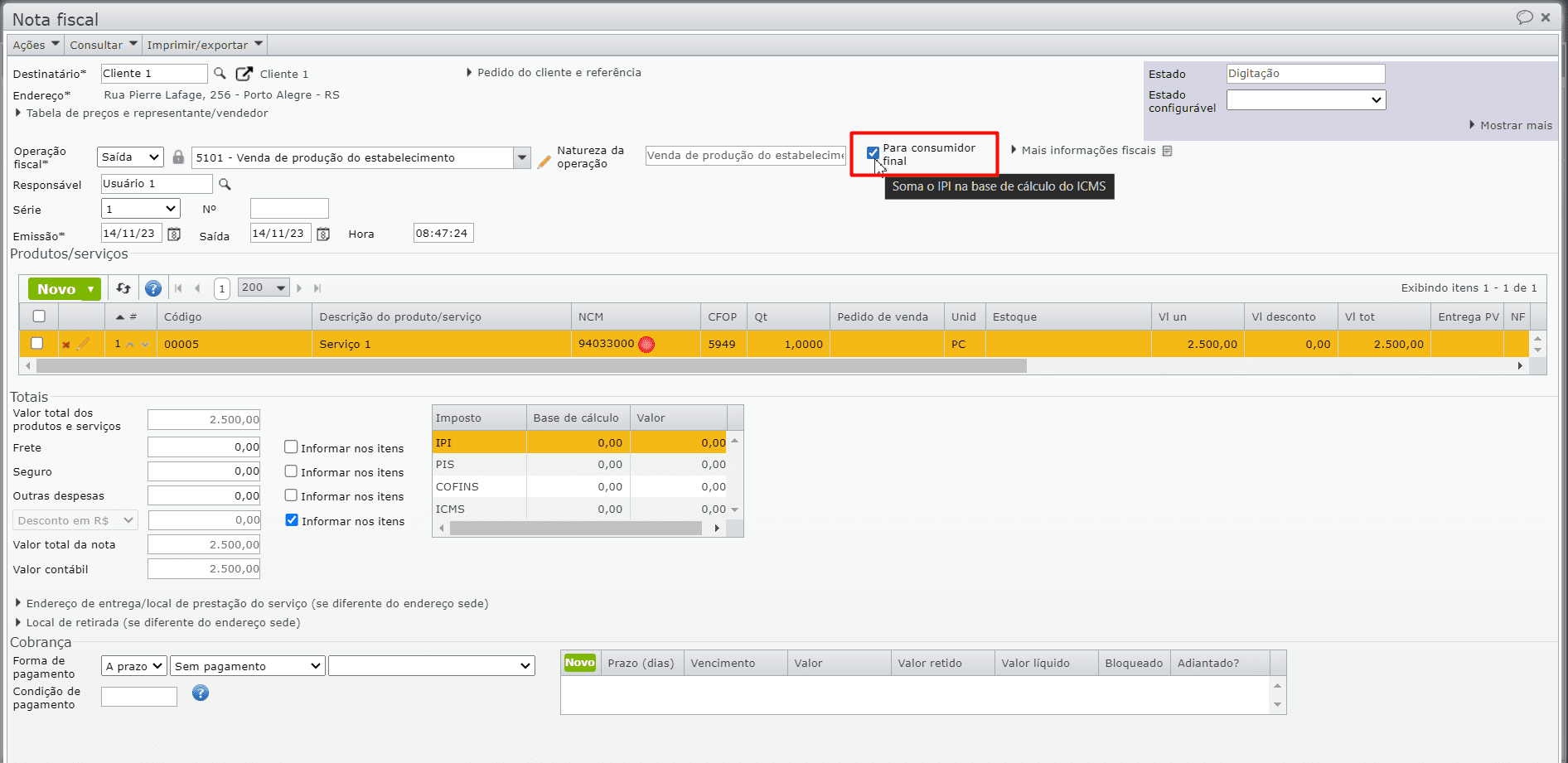The image size is (1568, 763).
Task: Uncheck Informar nos itens for the discount
Action: [292, 519]
